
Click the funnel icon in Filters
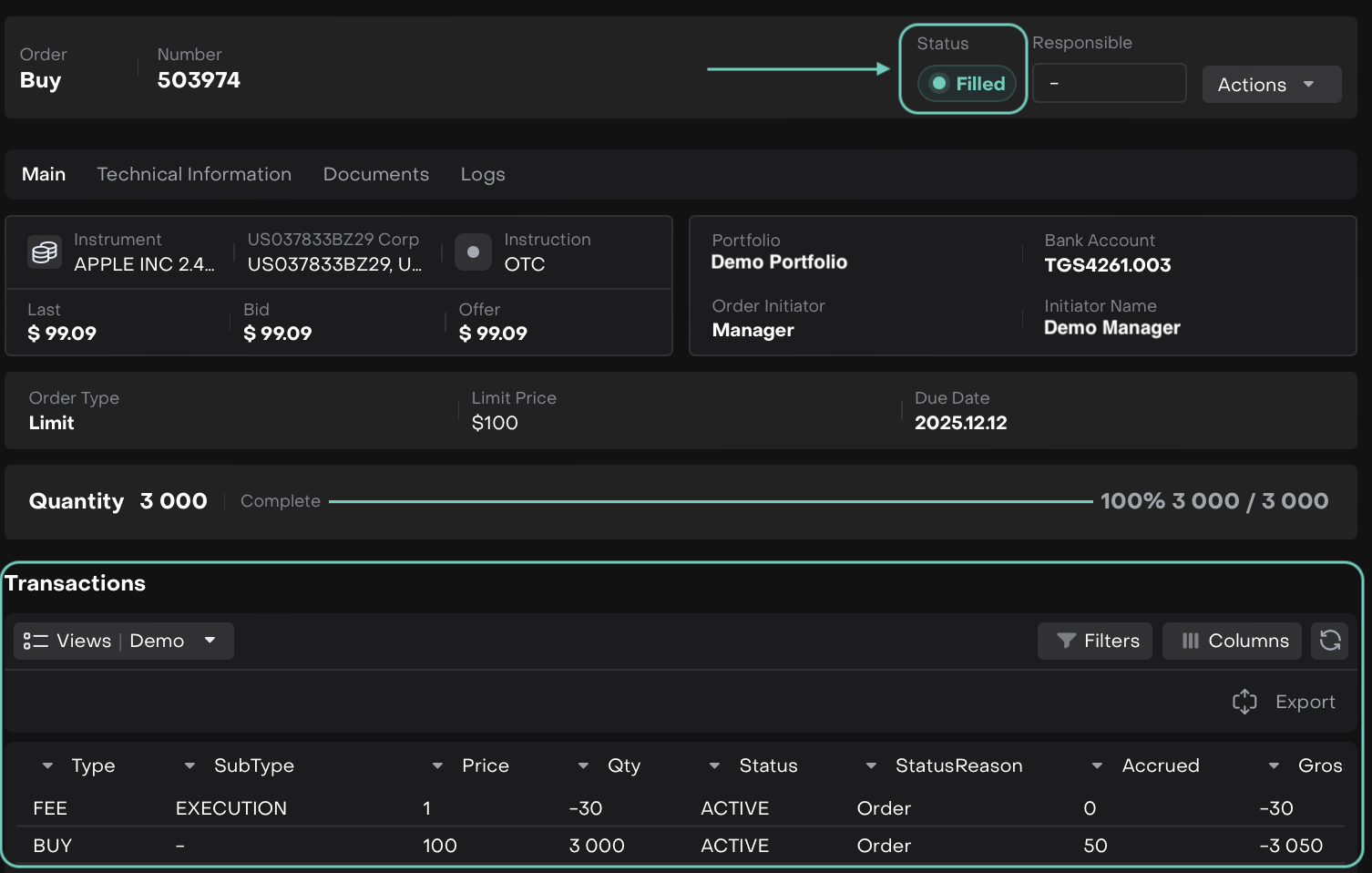point(1066,641)
